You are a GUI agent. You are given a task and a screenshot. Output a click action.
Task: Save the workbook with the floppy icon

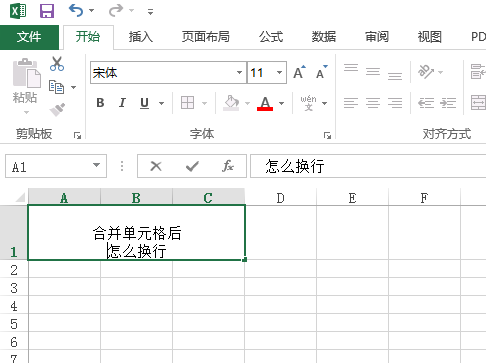pyautogui.click(x=47, y=11)
